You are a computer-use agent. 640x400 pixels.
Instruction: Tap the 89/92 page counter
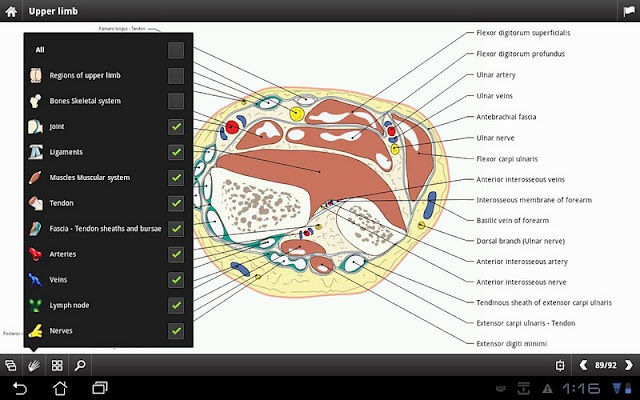[606, 365]
